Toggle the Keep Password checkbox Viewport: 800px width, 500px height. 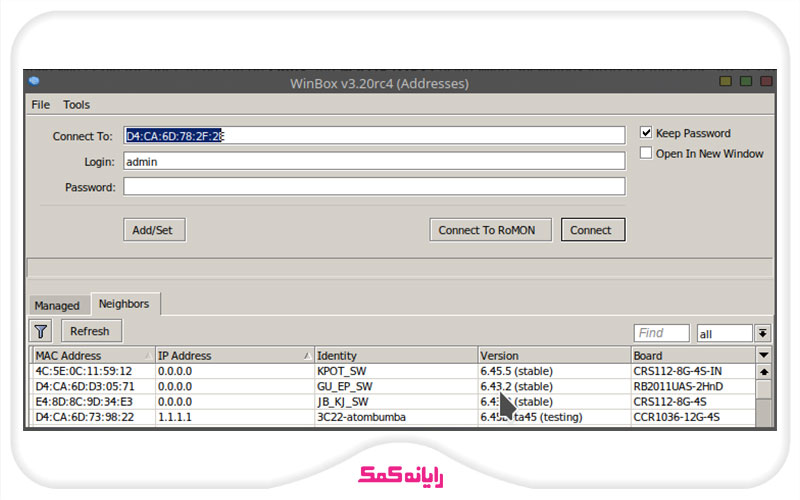[x=646, y=133]
